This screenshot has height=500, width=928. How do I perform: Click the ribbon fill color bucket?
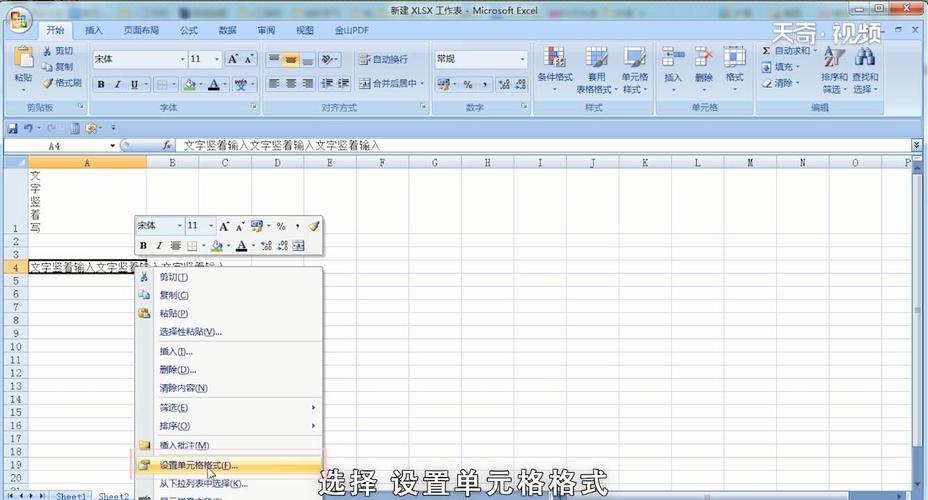coord(189,85)
